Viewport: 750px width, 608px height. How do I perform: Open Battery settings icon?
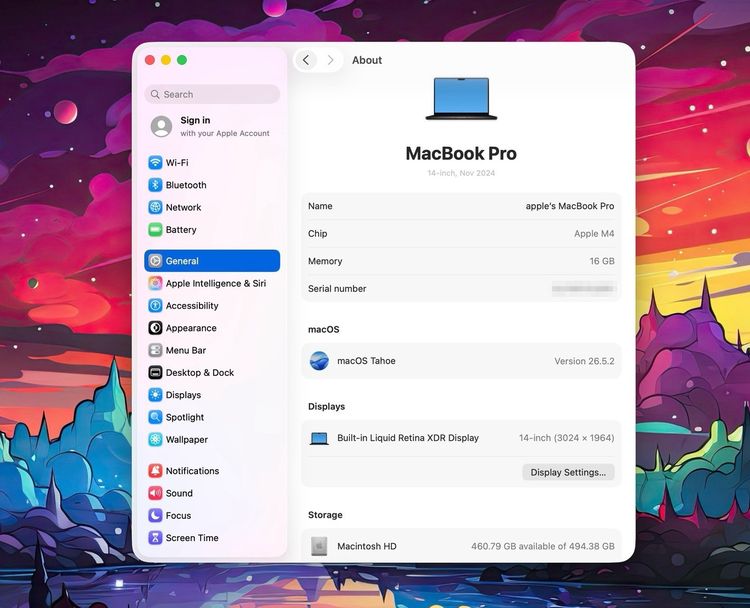[155, 230]
